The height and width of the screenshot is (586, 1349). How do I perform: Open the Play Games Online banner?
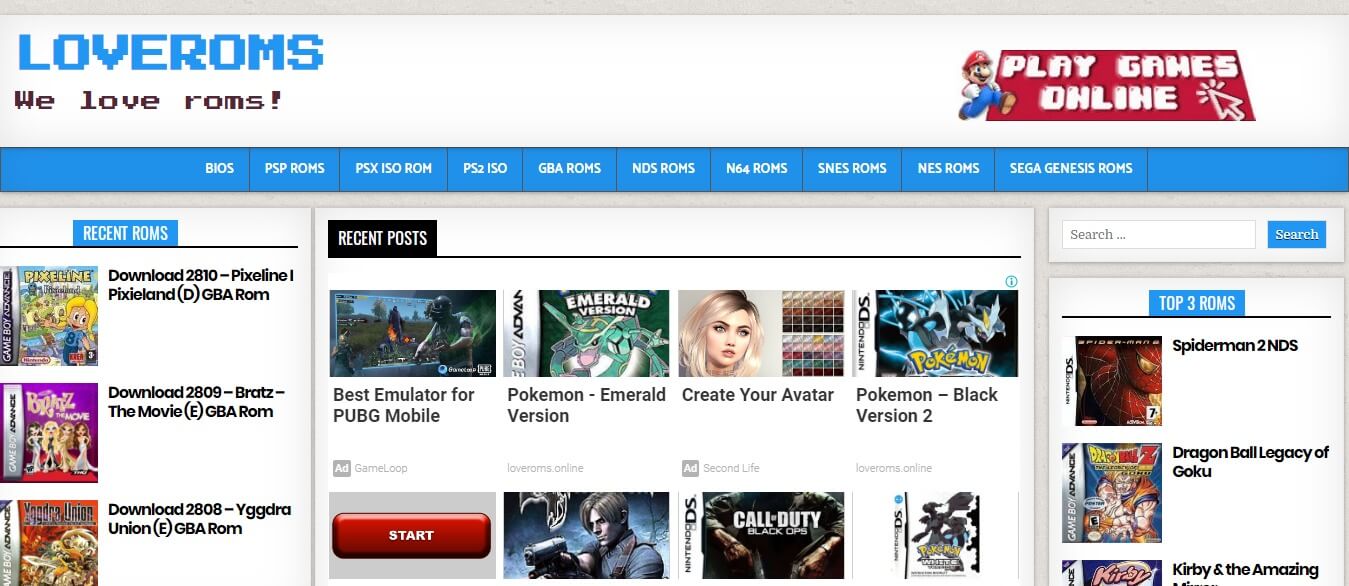1107,86
